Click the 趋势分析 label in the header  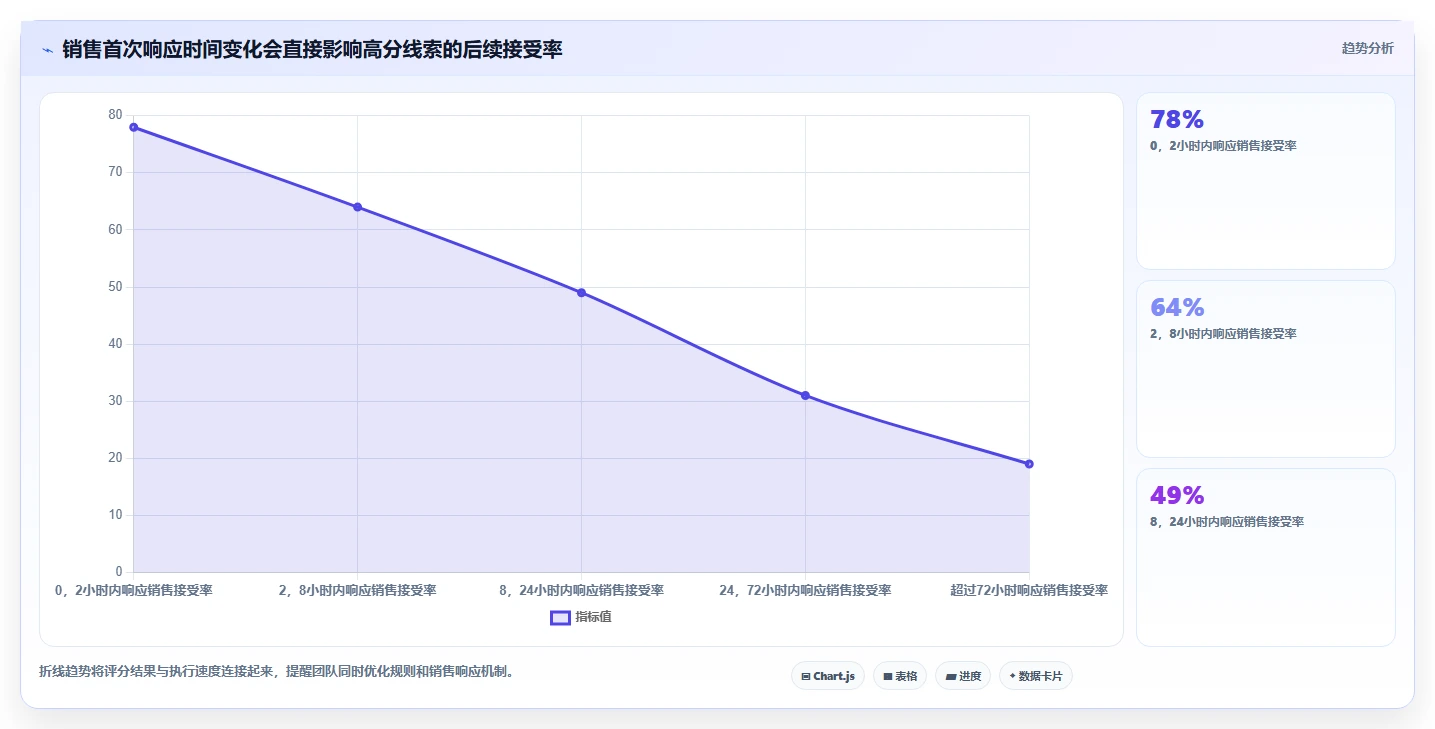click(1367, 48)
